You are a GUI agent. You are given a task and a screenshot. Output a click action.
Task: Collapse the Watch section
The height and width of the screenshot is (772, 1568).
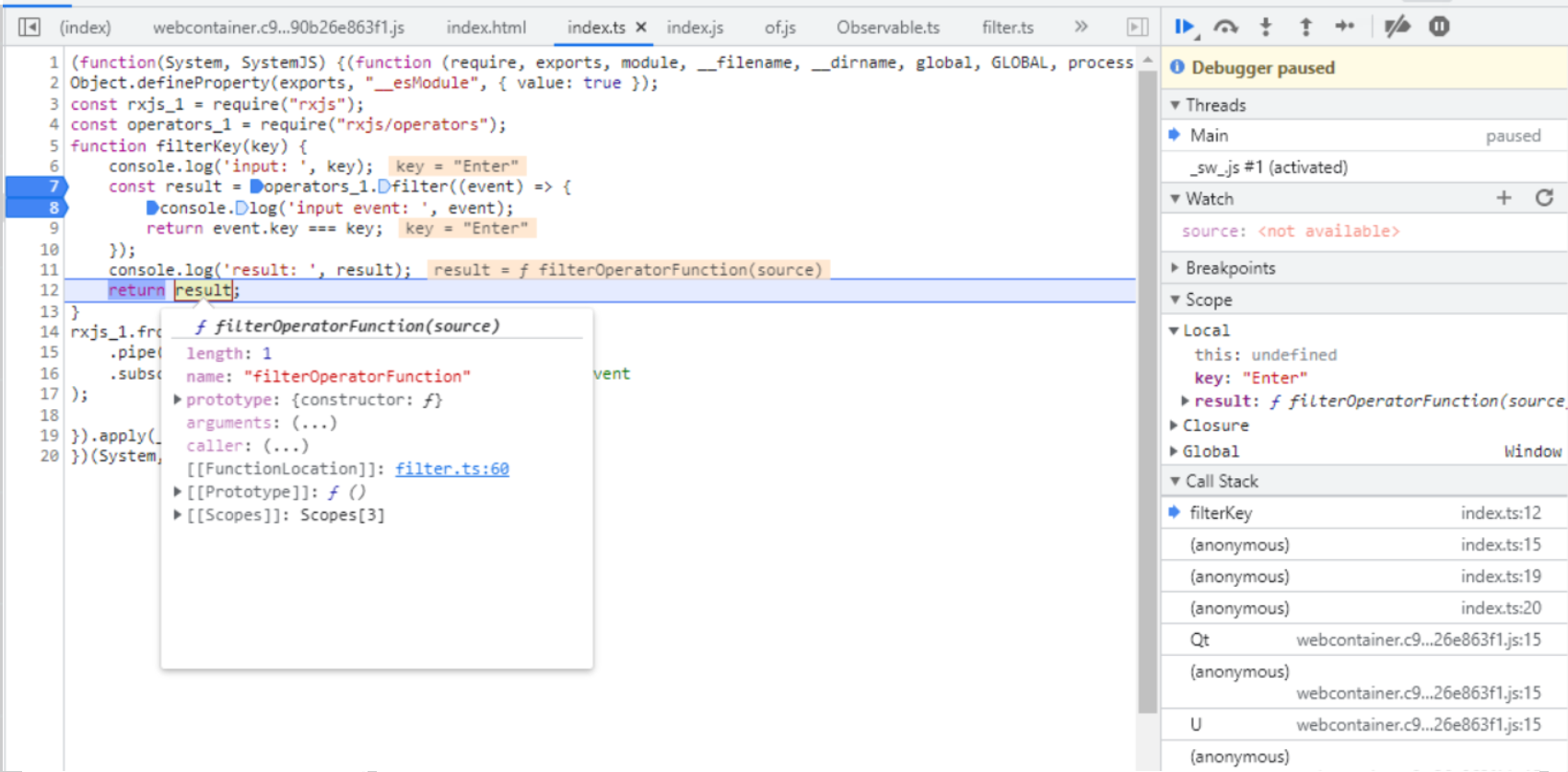[1176, 199]
